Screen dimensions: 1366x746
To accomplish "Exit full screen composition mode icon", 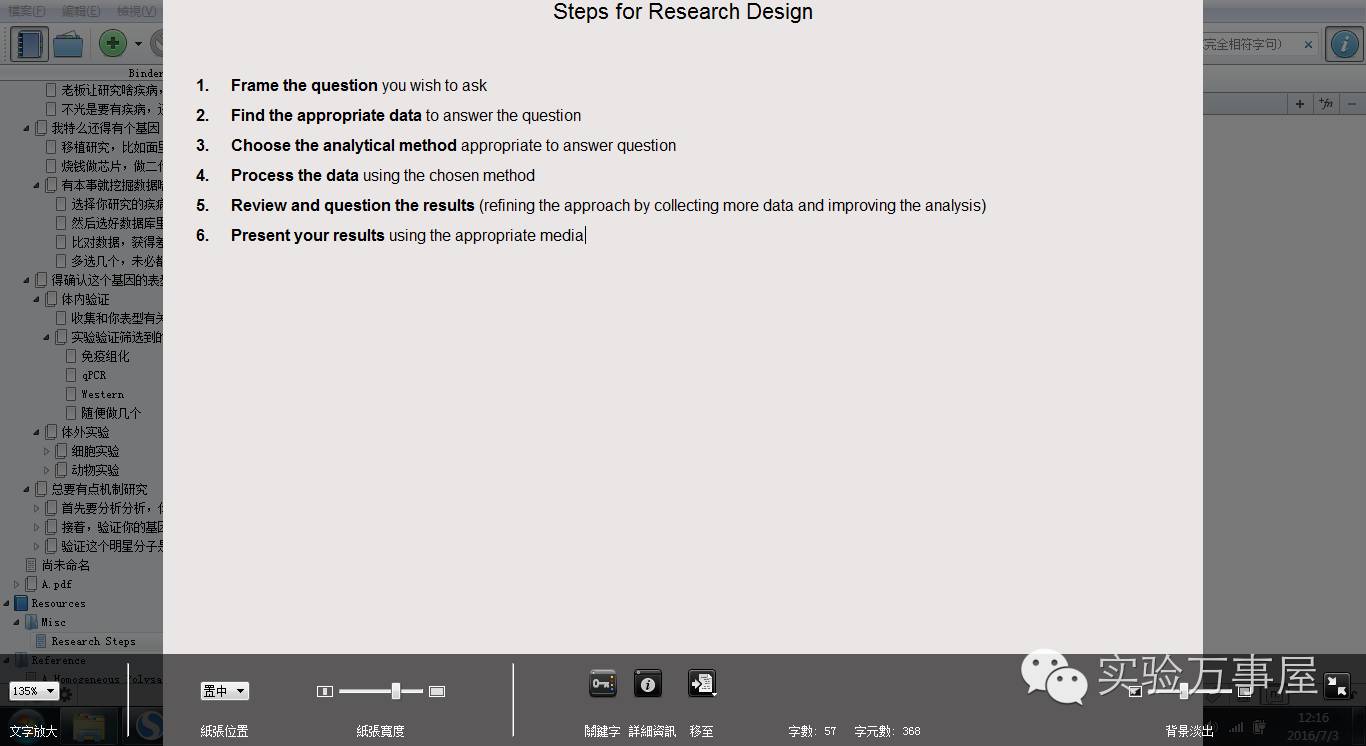I will click(1336, 686).
